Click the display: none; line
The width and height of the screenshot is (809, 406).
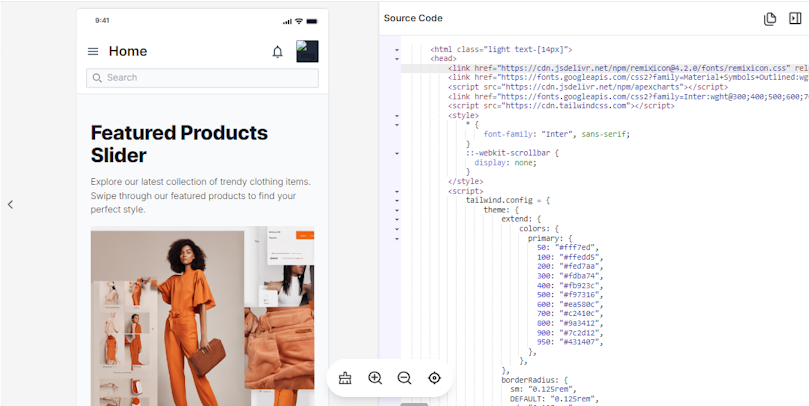(506, 163)
